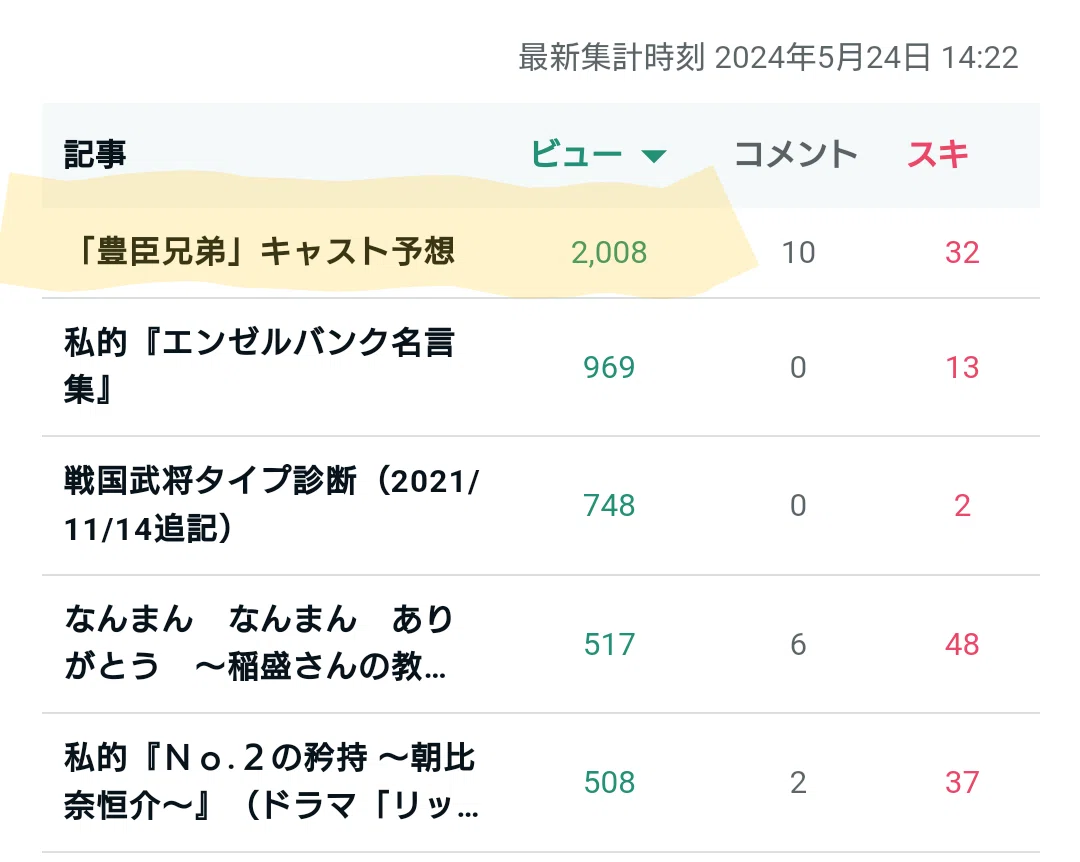Image resolution: width=1080 pixels, height=862 pixels.
Task: Click the 517 view count
Action: click(609, 644)
